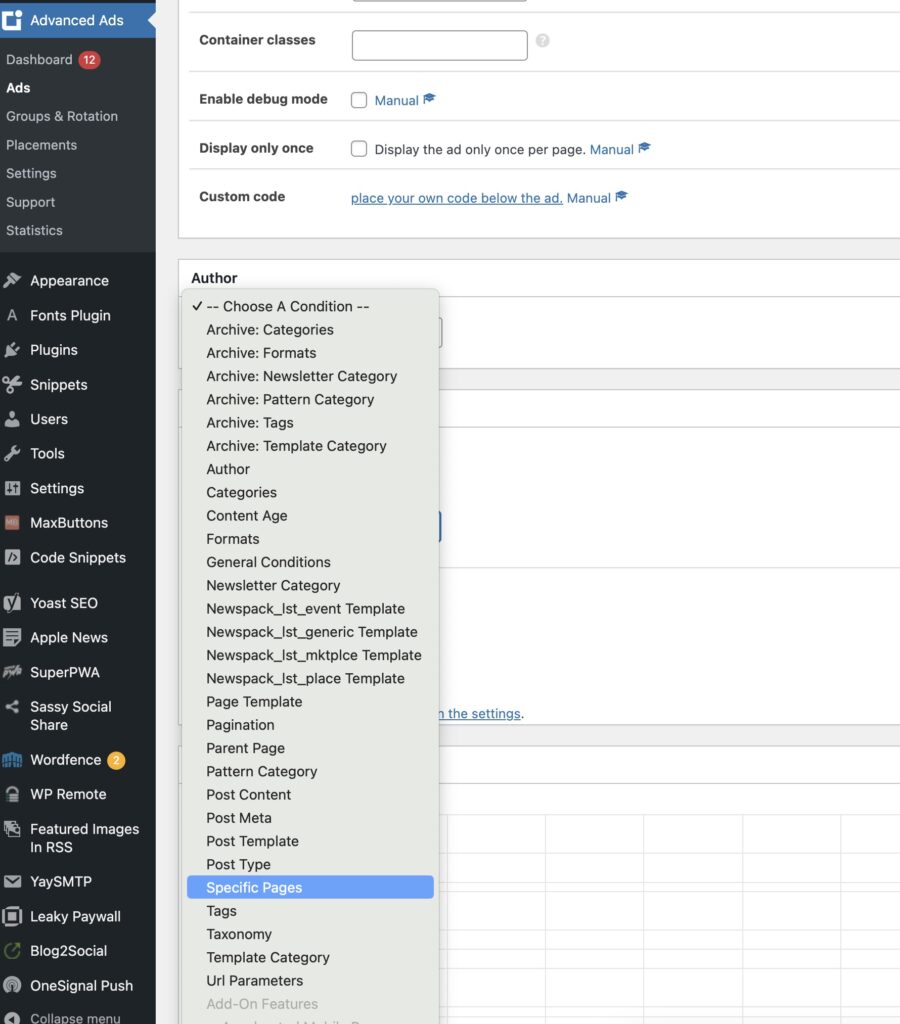Screen dimensions: 900x1024
Task: Click the Users person icon
Action: coord(12,419)
